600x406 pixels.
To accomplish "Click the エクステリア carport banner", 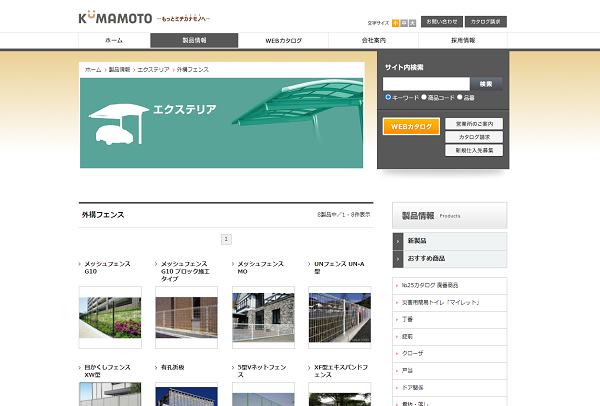I will (222, 123).
